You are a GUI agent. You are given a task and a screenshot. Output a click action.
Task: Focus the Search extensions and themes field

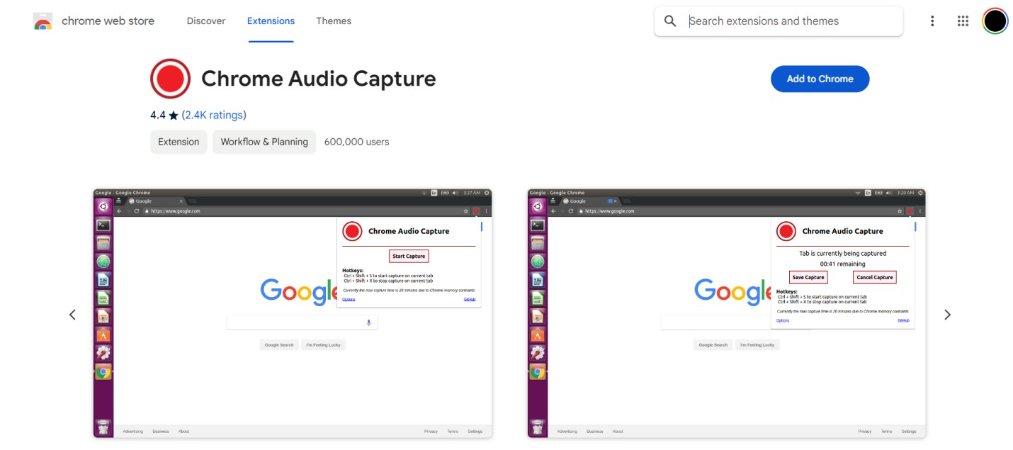[790, 21]
